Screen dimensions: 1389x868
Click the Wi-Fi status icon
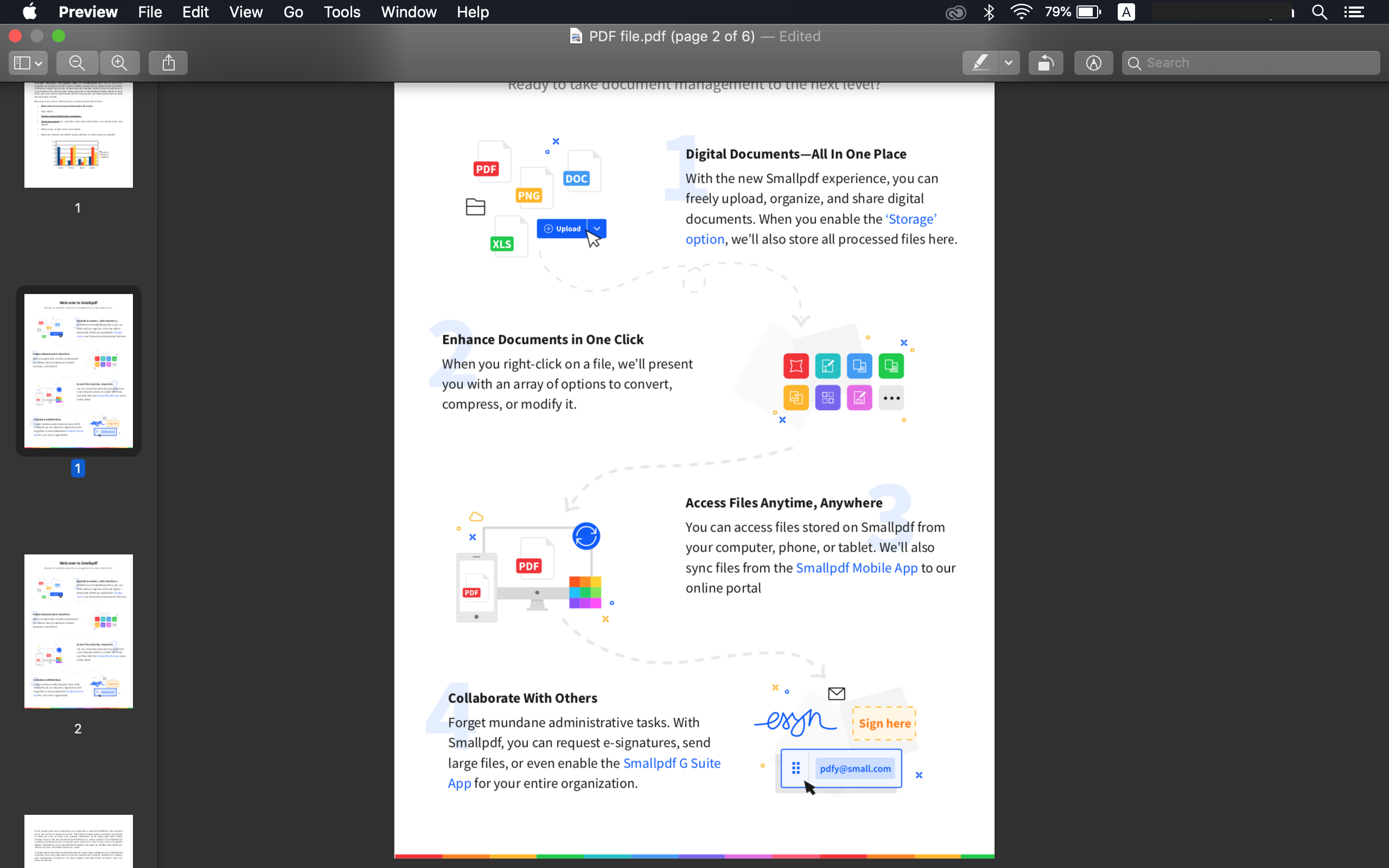coord(1022,12)
